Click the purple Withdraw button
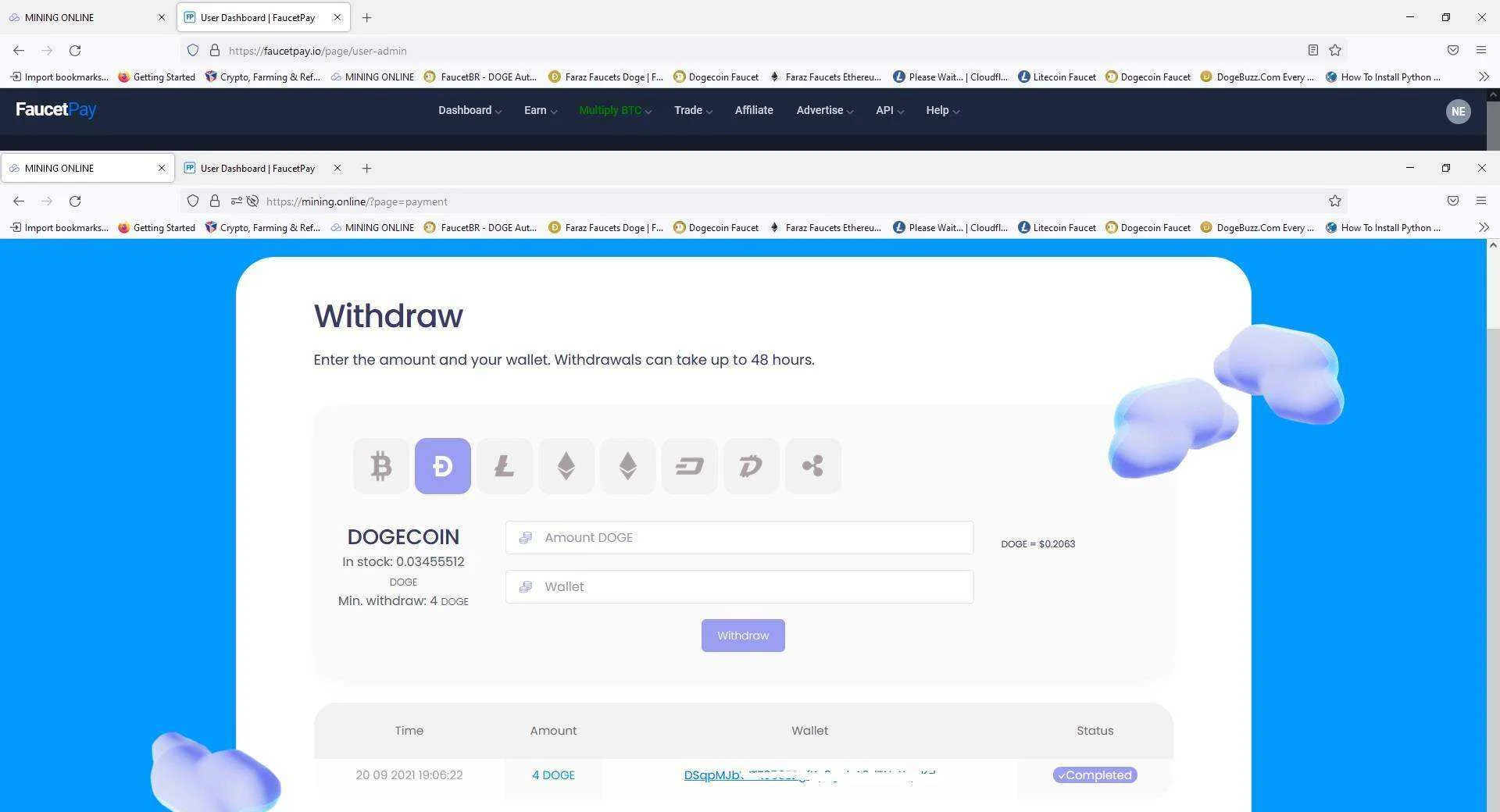1500x812 pixels. (743, 636)
